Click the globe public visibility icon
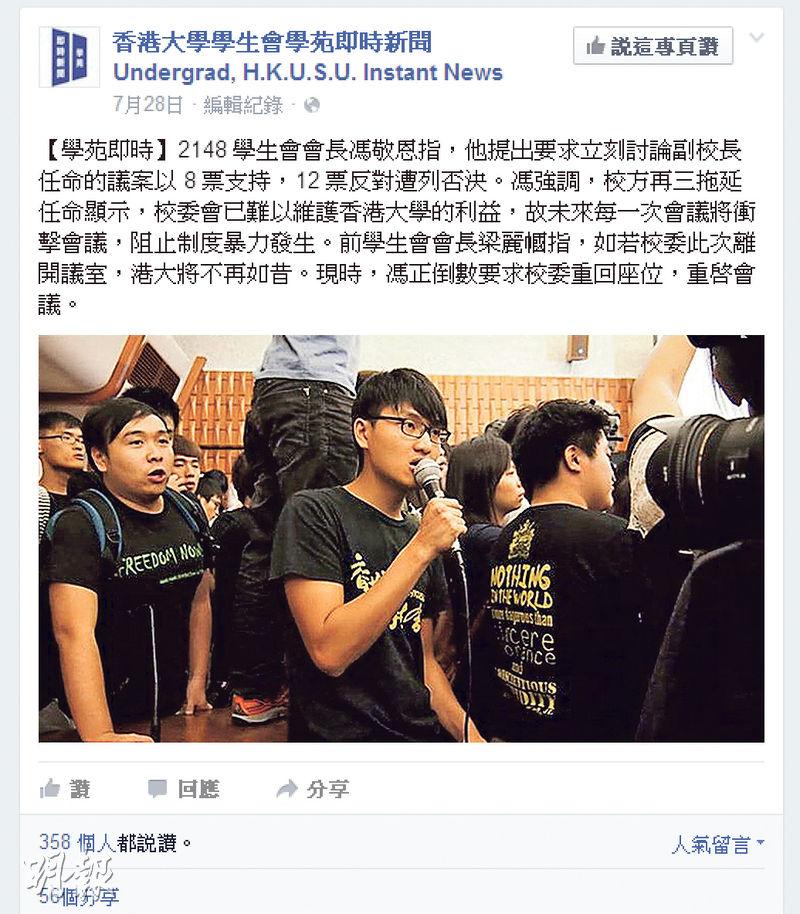 tap(312, 105)
